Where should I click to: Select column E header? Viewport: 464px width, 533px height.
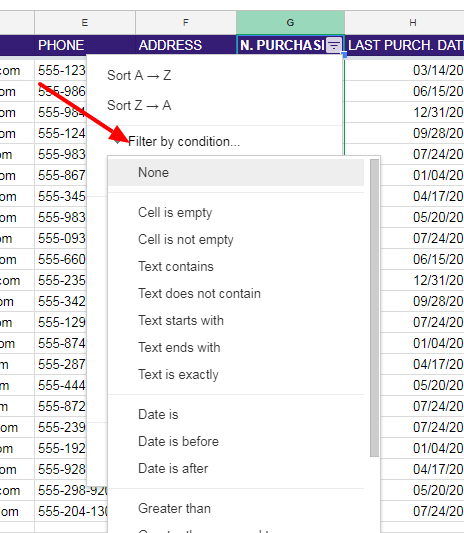point(85,23)
